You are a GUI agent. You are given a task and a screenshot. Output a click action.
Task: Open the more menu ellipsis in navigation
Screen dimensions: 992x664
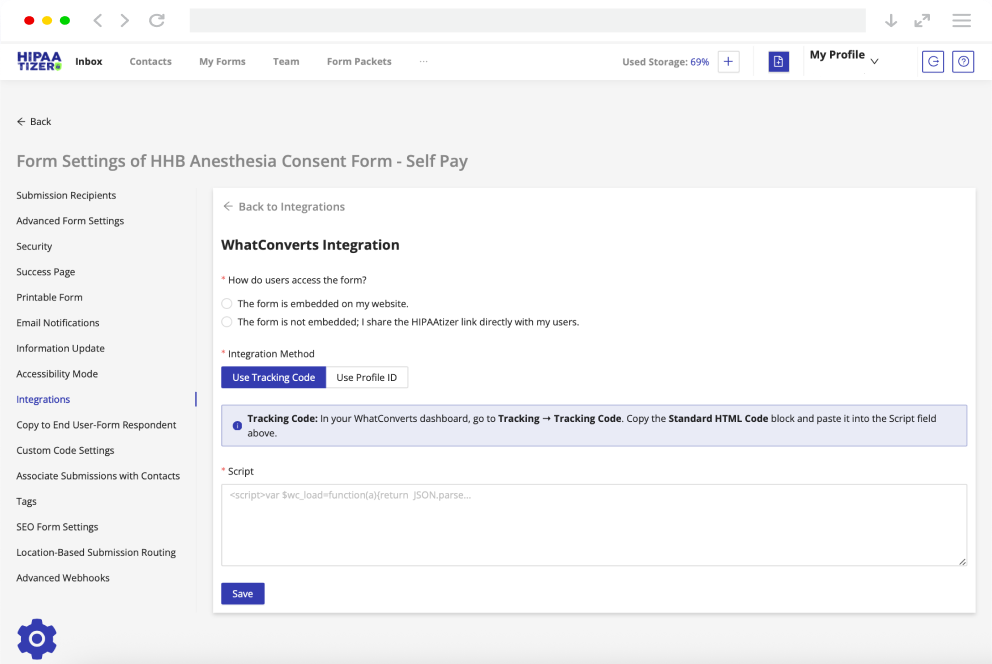pos(423,62)
